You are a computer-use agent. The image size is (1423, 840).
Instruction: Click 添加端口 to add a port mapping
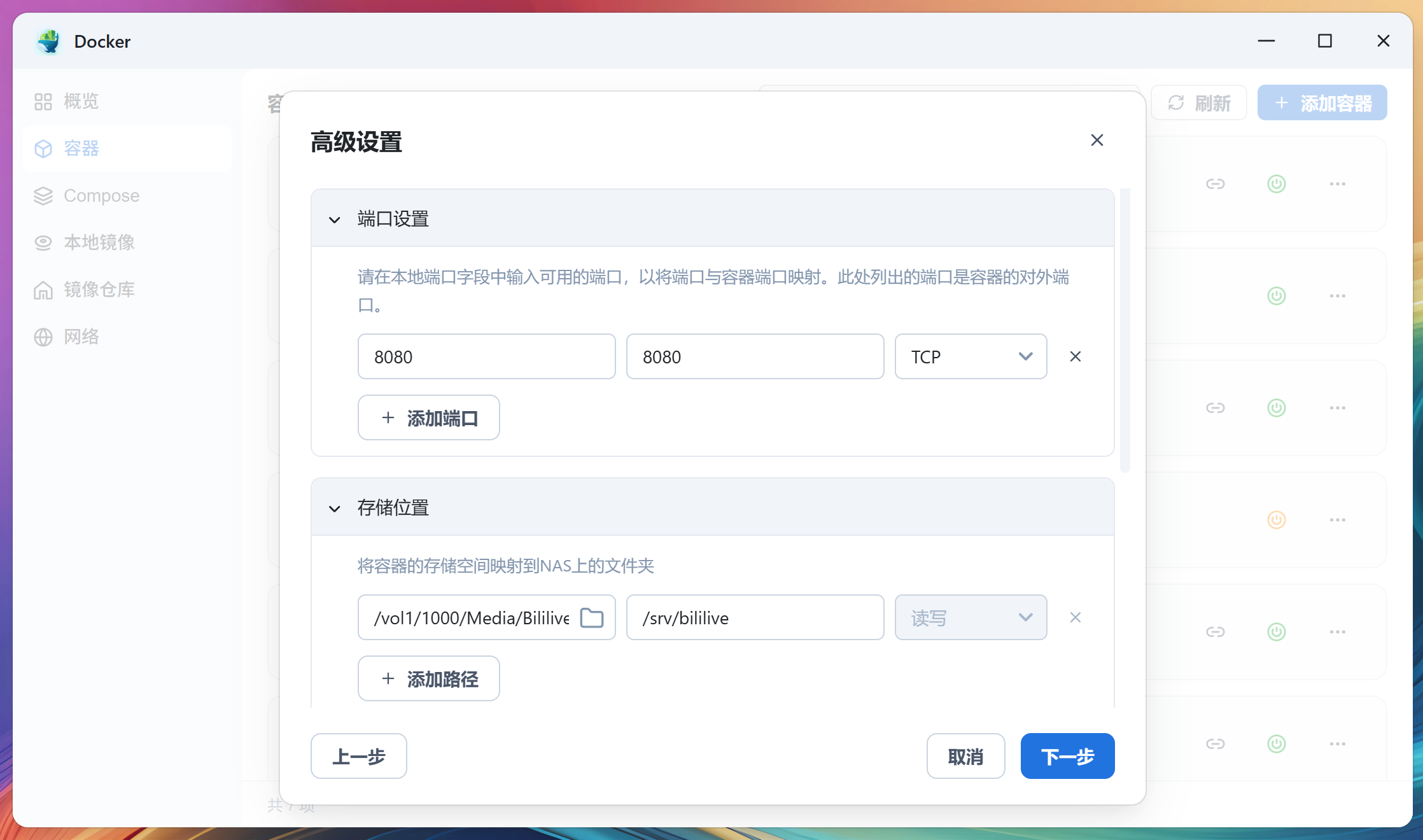point(428,417)
